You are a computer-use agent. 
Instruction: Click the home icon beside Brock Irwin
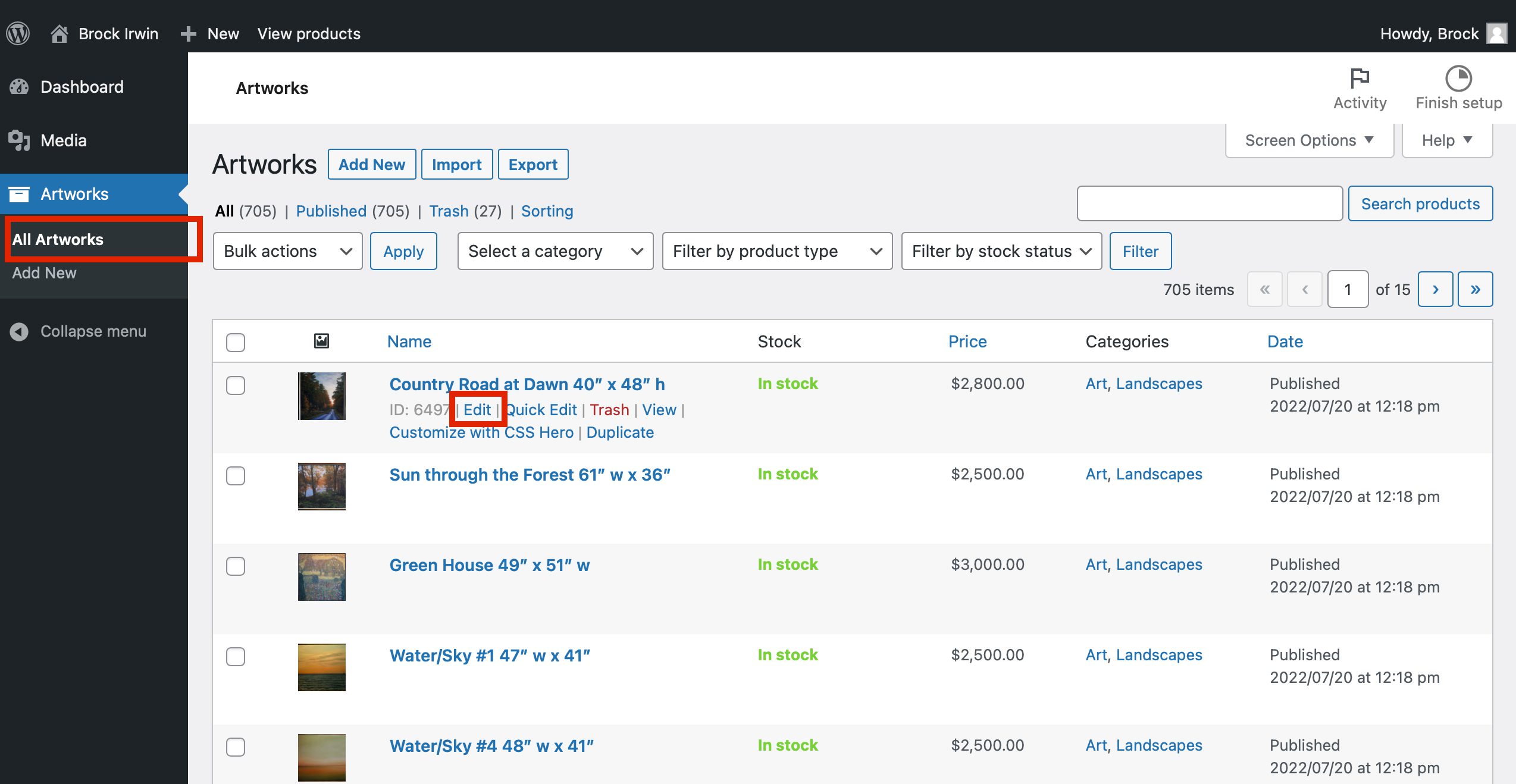(x=59, y=33)
